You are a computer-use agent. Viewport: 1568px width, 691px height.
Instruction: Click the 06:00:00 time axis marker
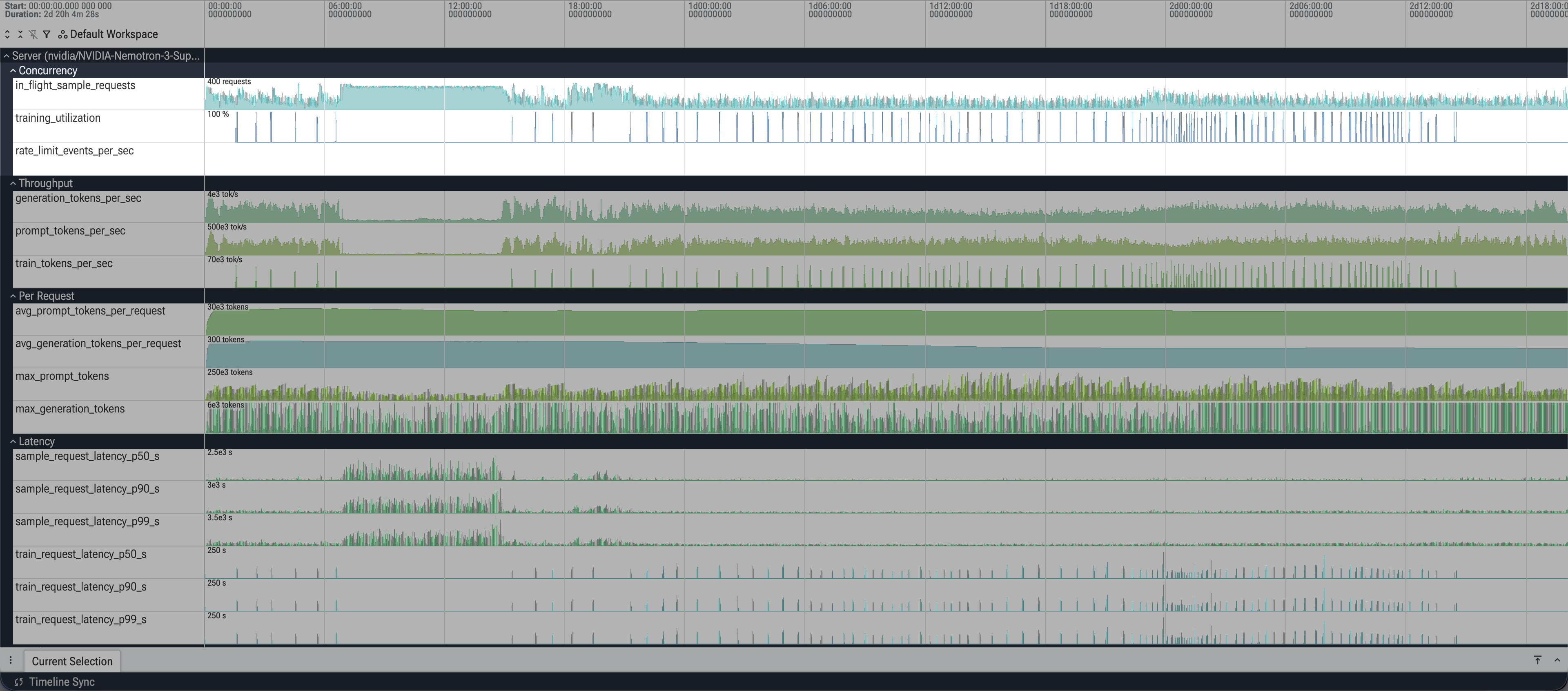(350, 10)
